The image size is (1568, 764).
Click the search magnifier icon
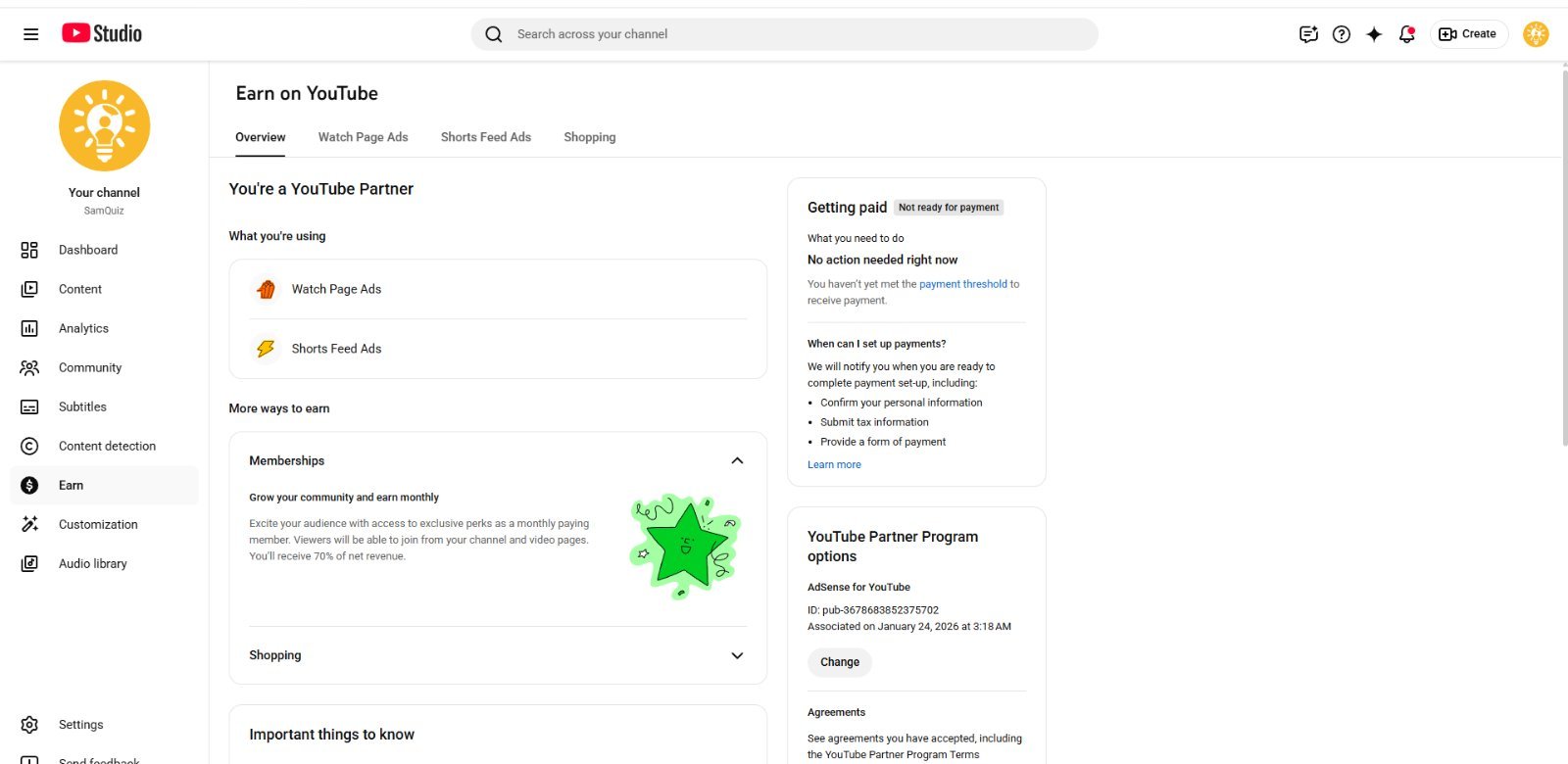[x=494, y=34]
